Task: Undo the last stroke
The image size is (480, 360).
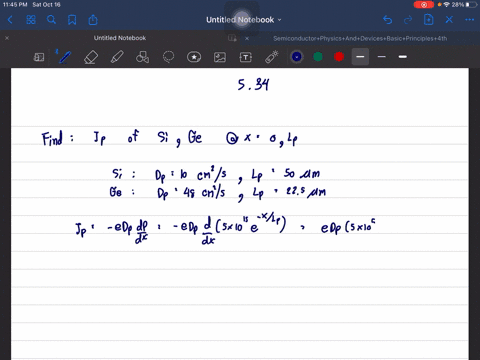Action: click(x=387, y=20)
